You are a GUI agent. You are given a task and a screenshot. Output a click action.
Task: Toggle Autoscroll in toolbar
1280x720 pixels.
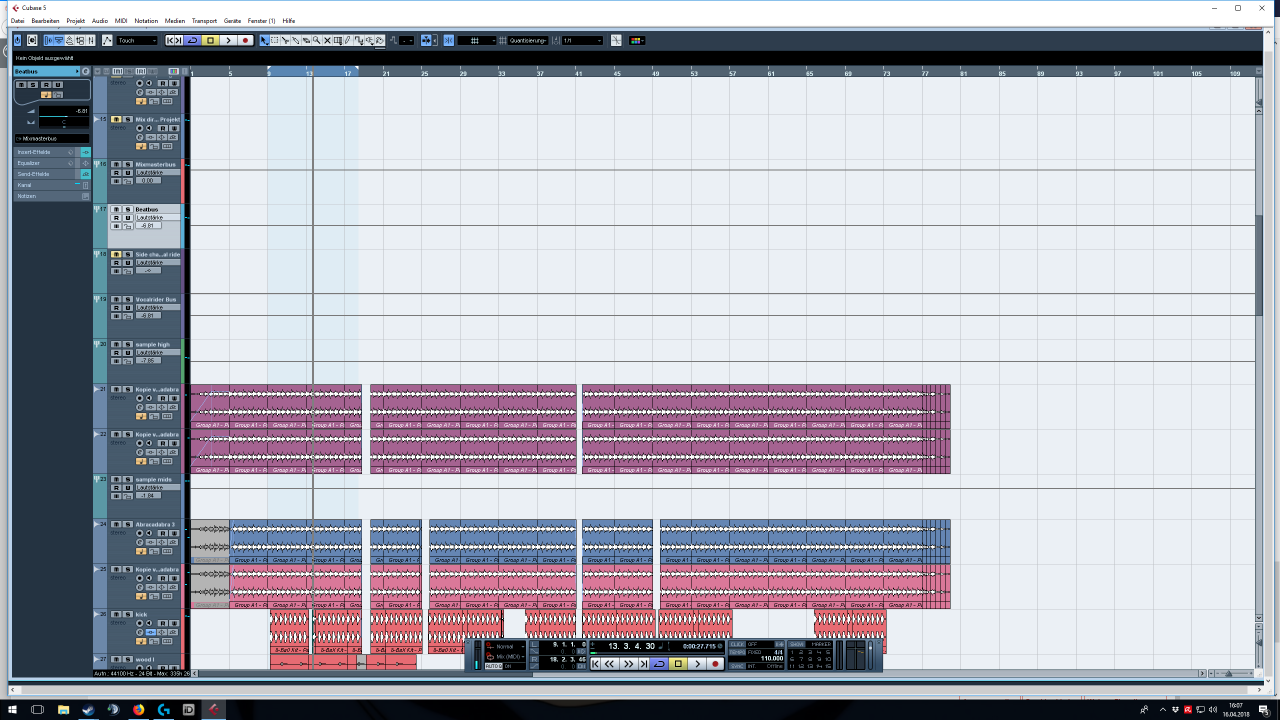point(426,40)
